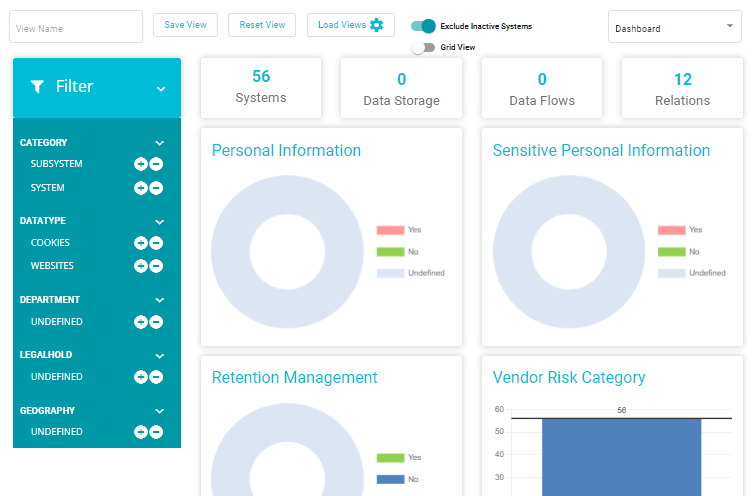Exclude UNDEFINED under LEGALHOLD via minus icon

pyautogui.click(x=156, y=377)
